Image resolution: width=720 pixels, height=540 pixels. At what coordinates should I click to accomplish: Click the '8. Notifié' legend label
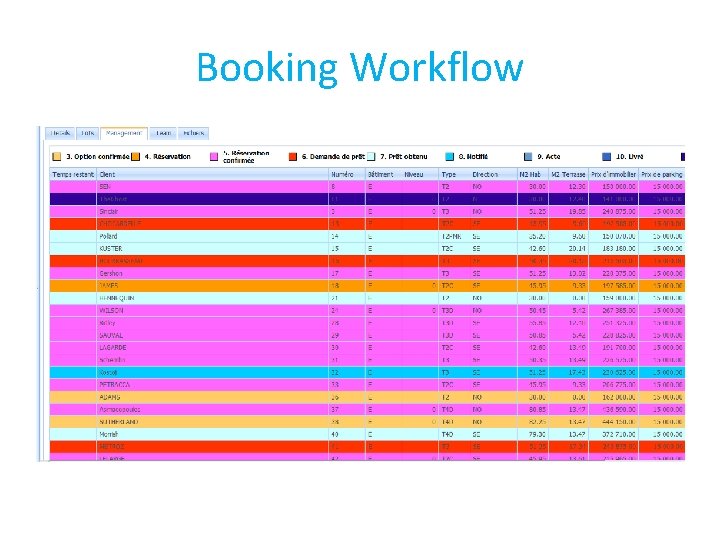(x=473, y=157)
